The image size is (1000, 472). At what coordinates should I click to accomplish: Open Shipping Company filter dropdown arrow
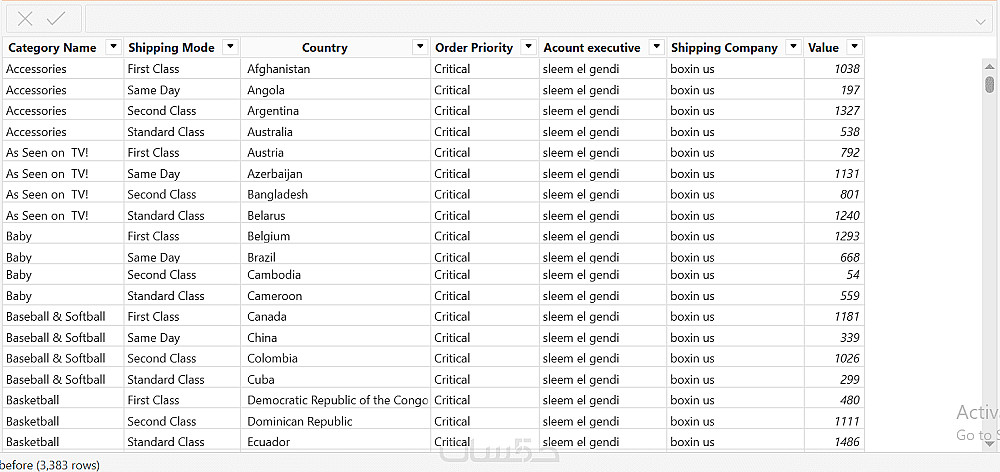[793, 47]
